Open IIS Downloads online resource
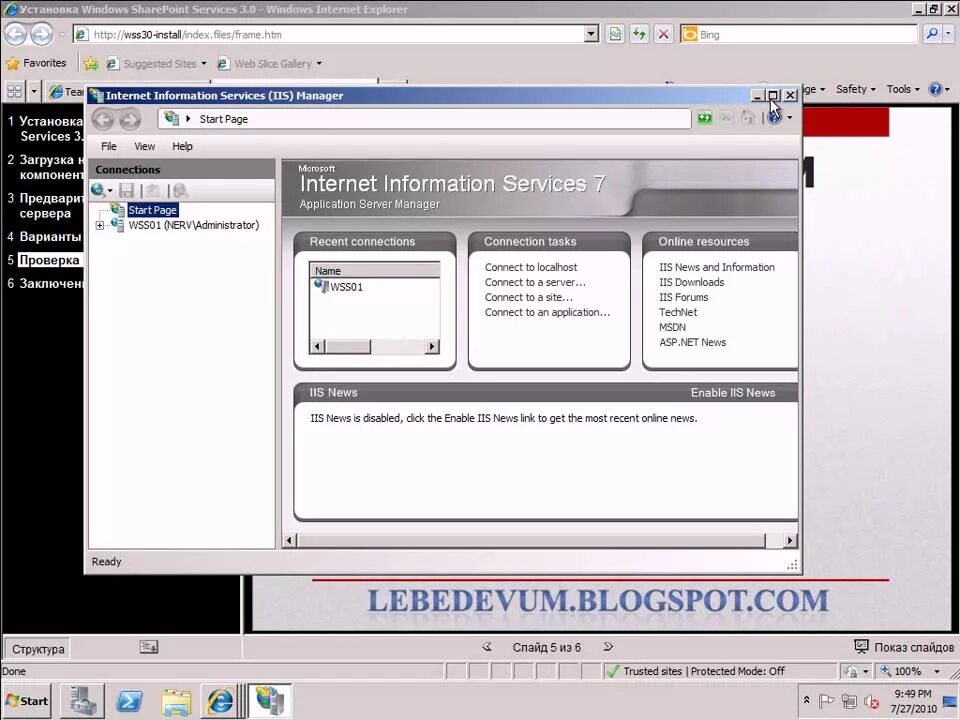Viewport: 960px width, 720px height. tap(691, 282)
